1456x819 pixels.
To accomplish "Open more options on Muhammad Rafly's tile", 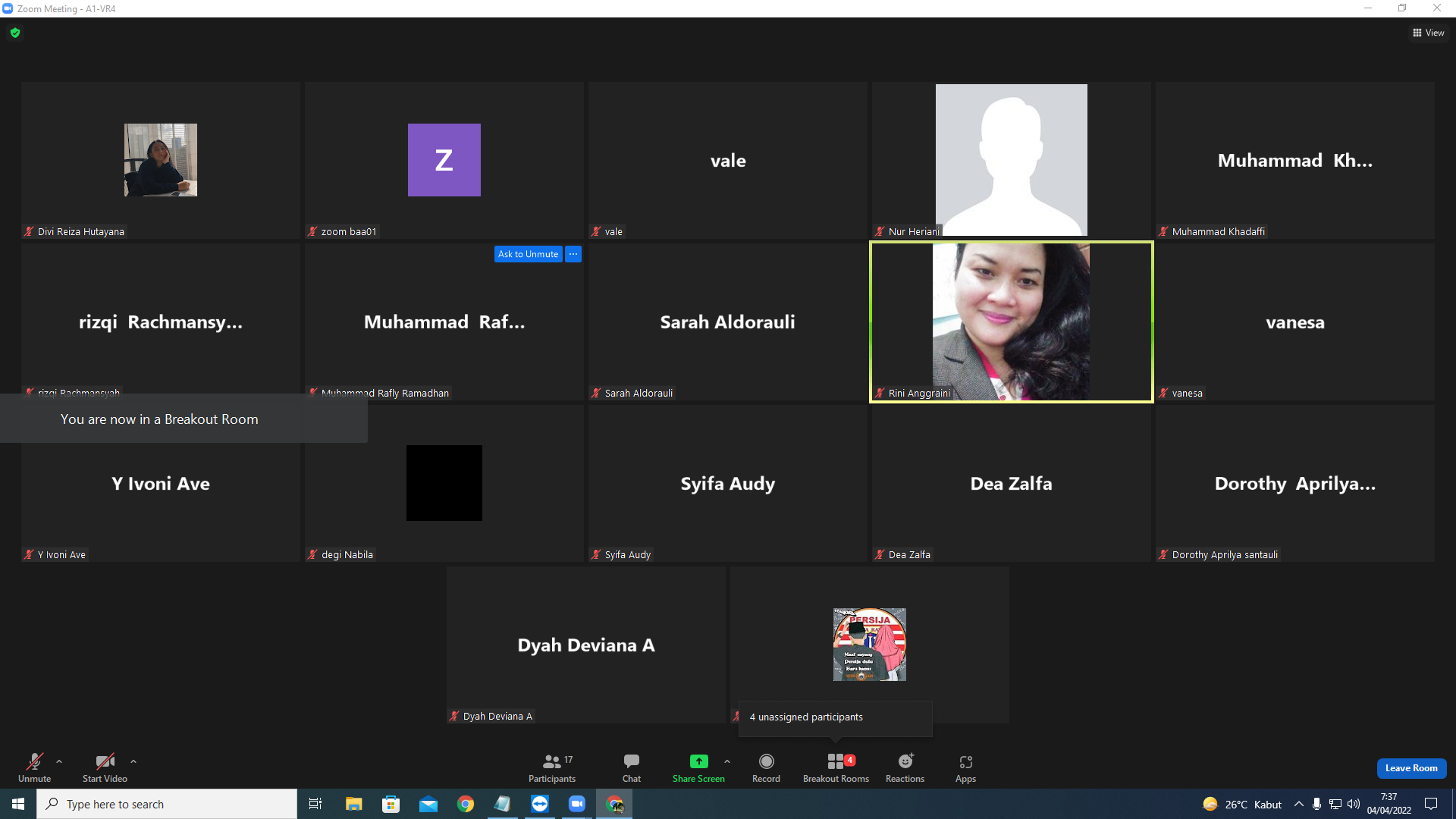I will 573,254.
